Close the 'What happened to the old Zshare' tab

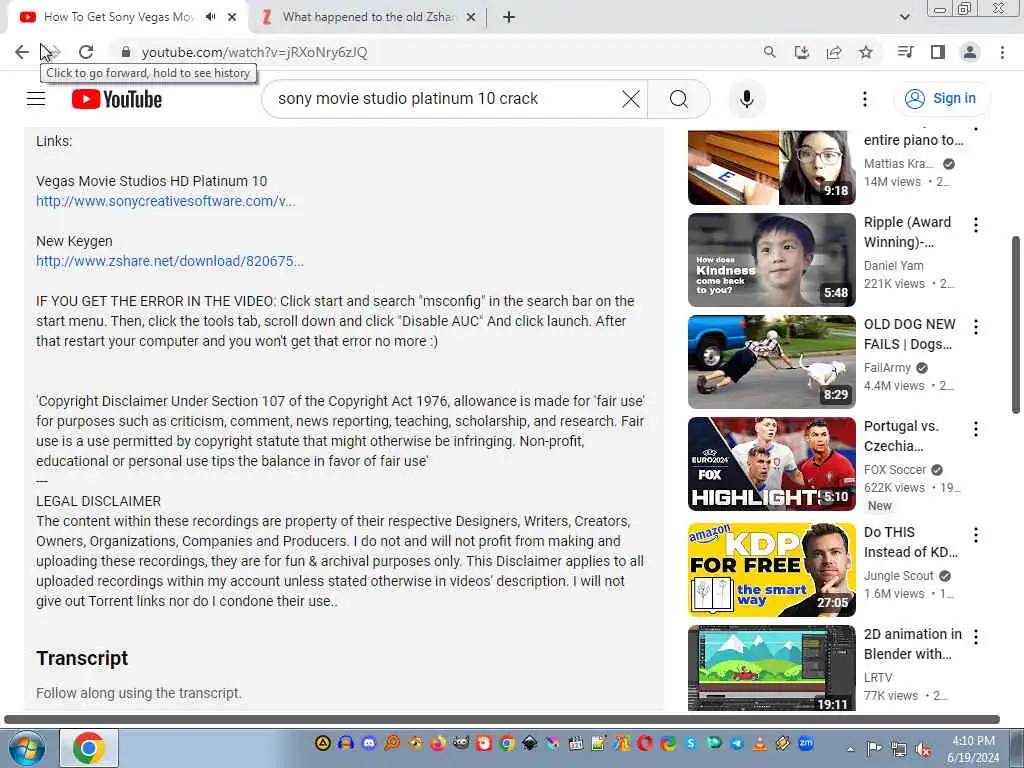tap(471, 17)
